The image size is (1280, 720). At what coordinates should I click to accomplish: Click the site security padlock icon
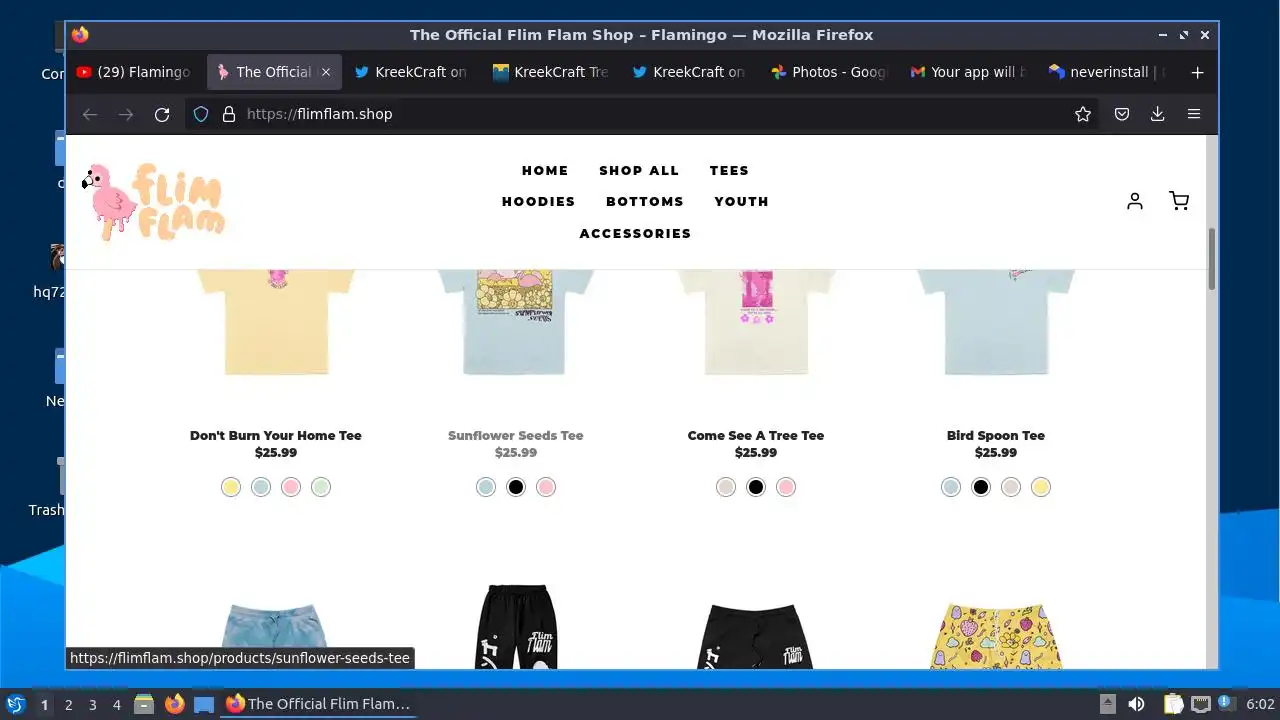tap(228, 114)
